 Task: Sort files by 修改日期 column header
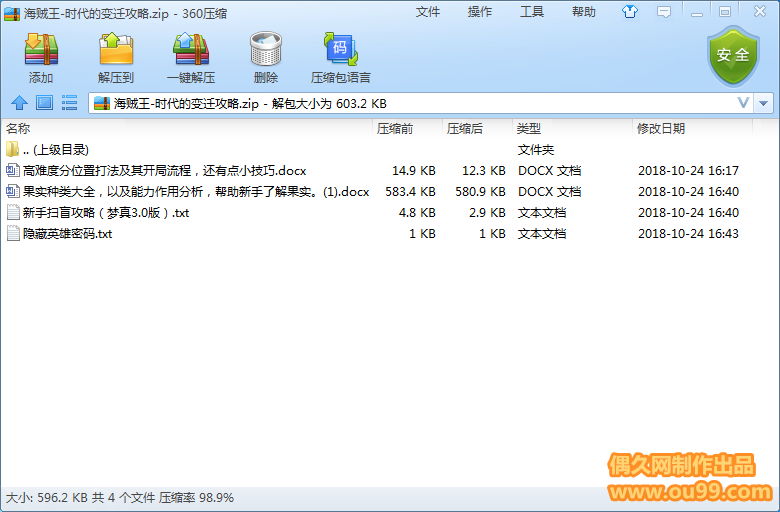tap(661, 129)
